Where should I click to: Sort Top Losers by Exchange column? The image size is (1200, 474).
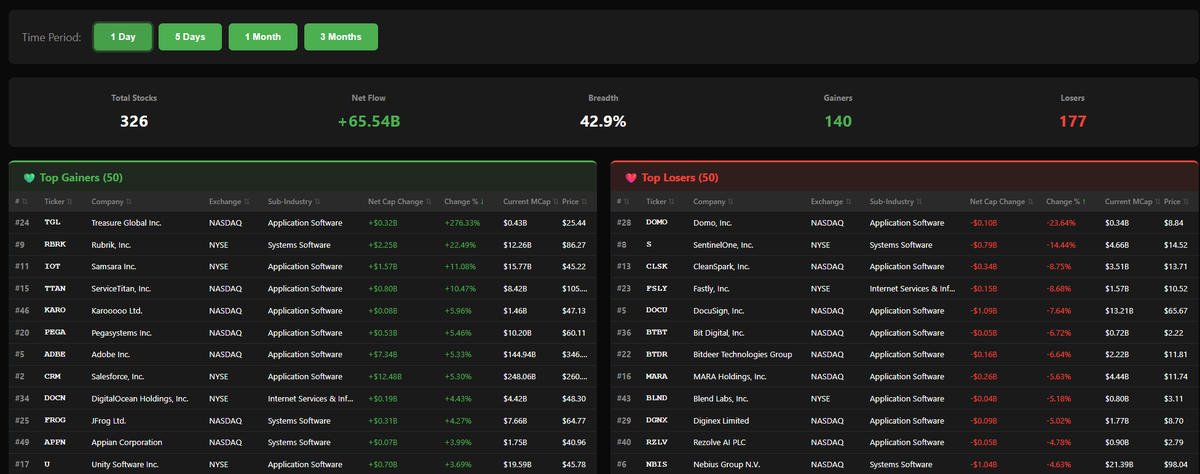point(831,201)
